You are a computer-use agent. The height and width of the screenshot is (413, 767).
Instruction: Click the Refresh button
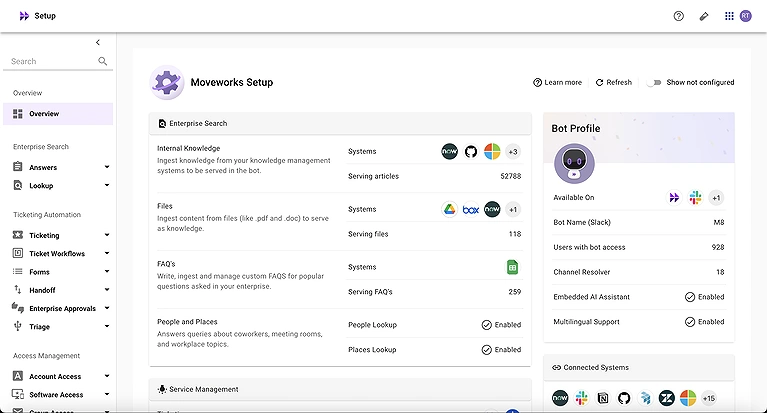click(x=614, y=82)
